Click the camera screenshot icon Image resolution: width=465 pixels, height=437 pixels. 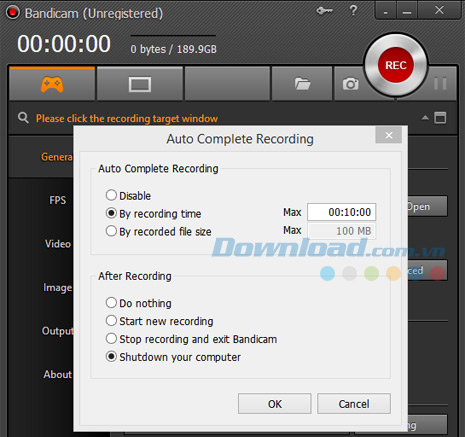[351, 84]
